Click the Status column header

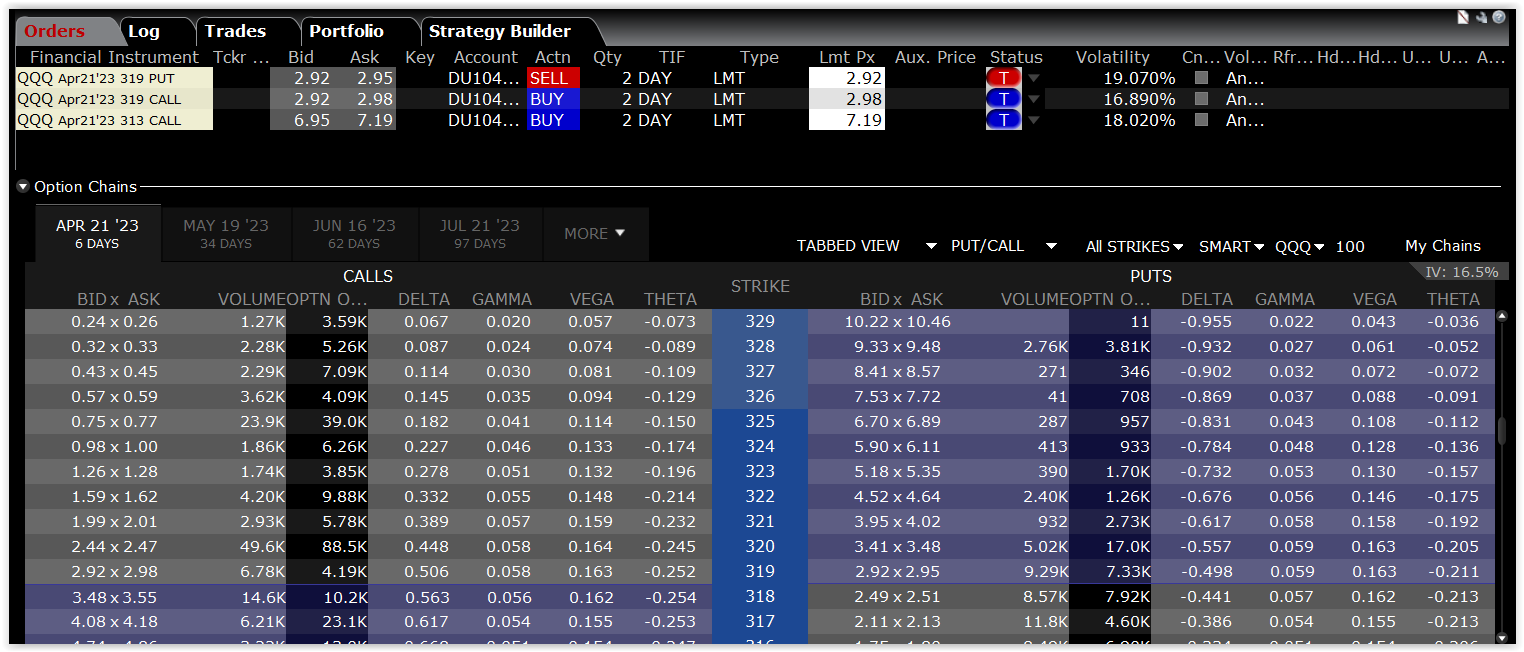tap(1016, 57)
